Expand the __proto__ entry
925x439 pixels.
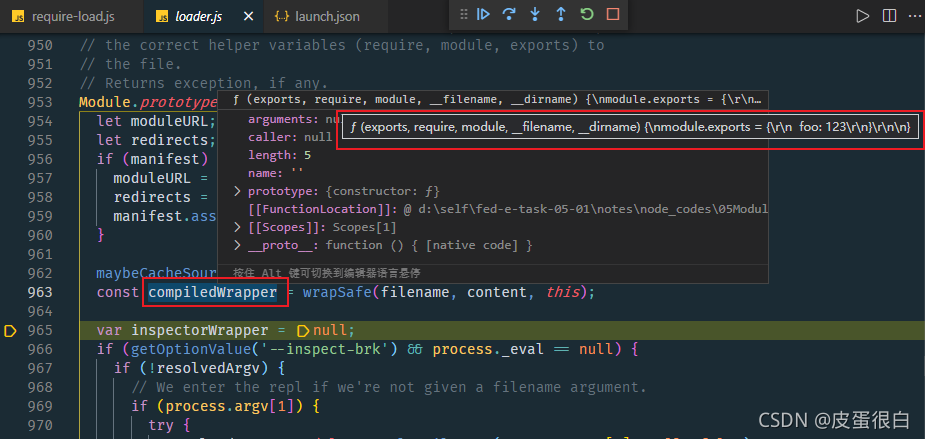[237, 245]
